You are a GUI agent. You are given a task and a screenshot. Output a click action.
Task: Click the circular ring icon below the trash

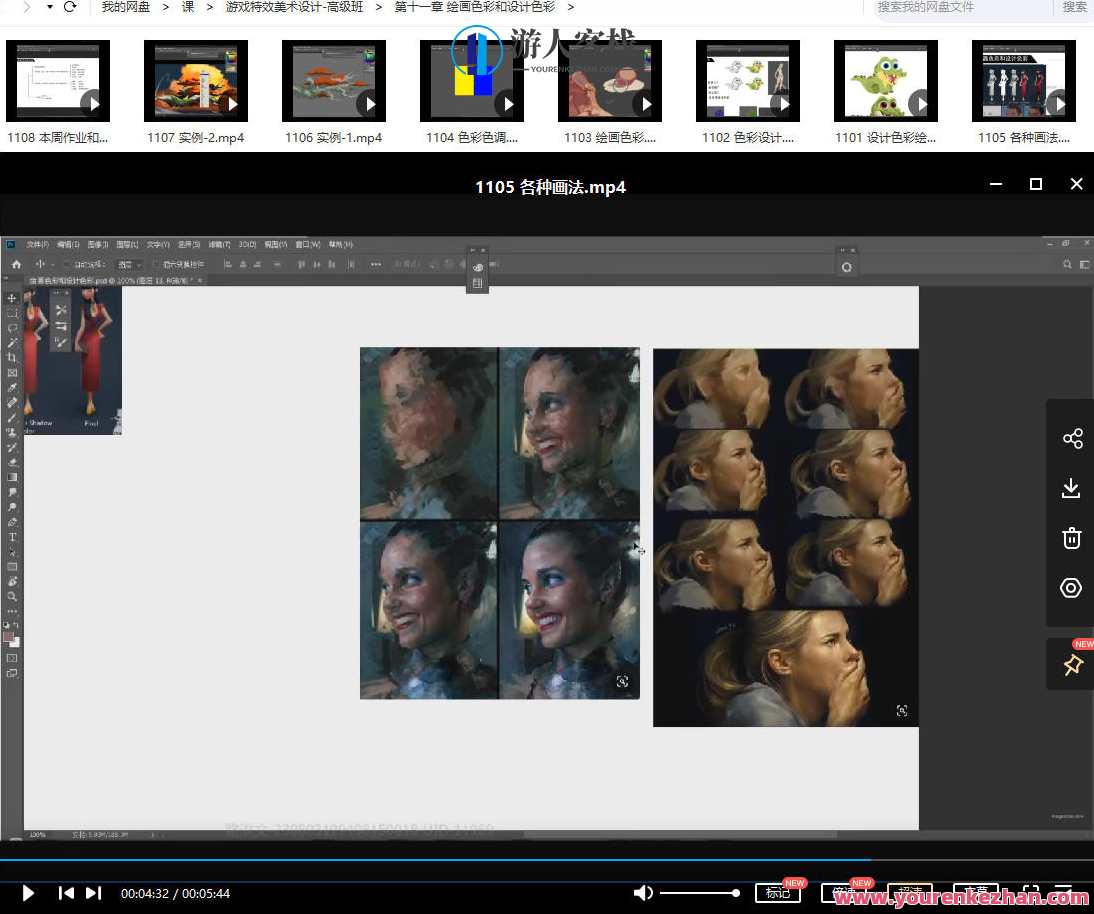(x=1071, y=588)
